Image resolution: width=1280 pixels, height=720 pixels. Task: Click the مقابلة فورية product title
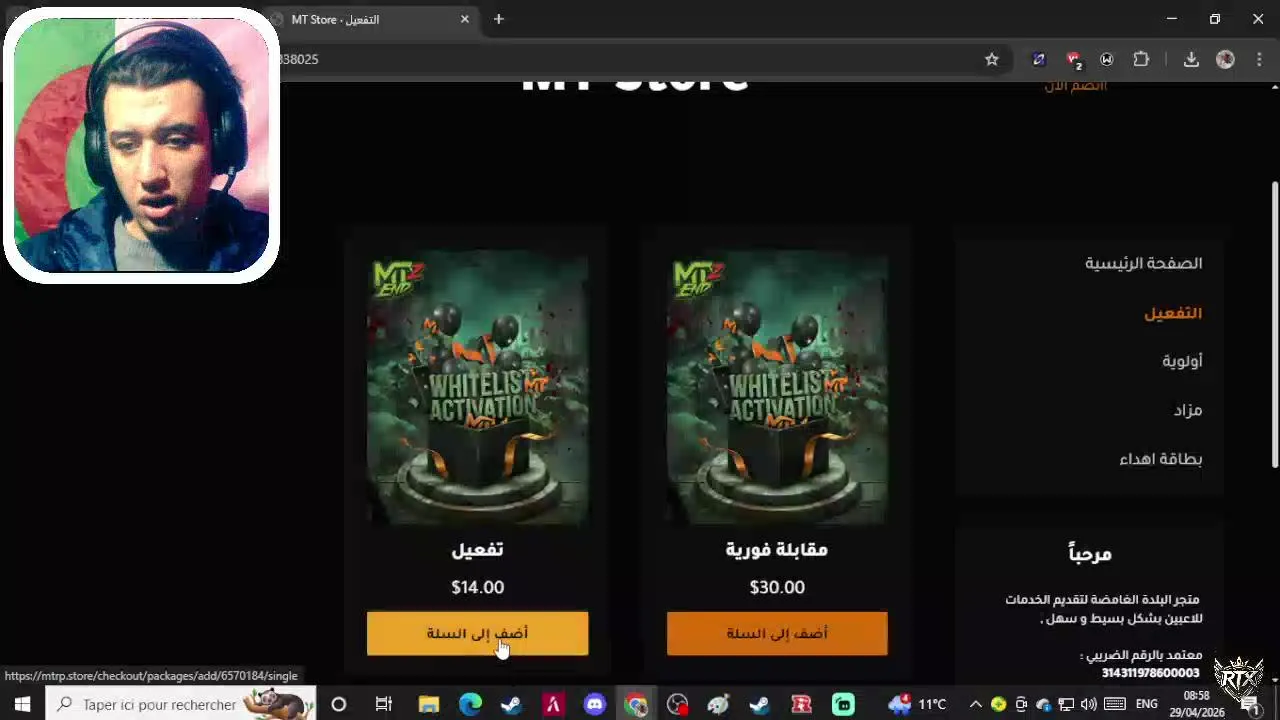777,549
